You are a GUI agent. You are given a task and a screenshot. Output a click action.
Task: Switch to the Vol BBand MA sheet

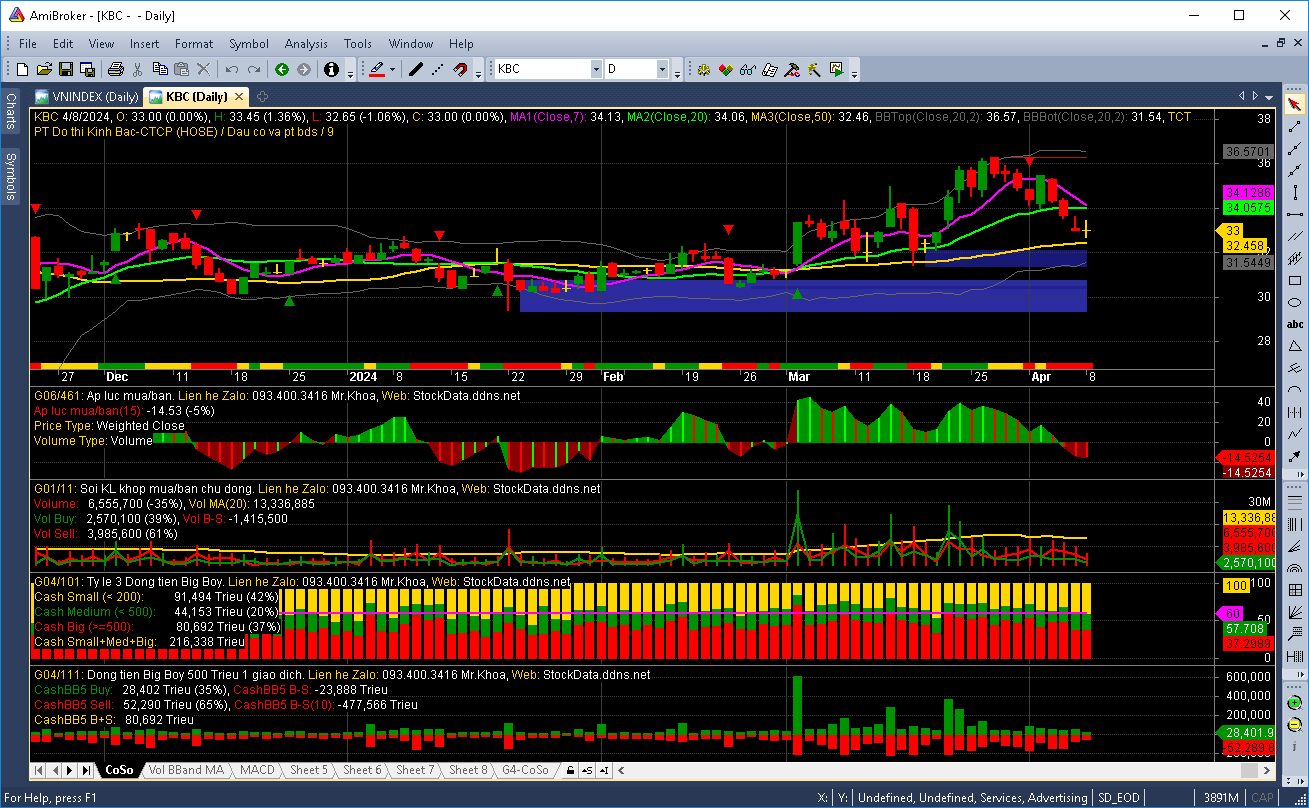click(186, 770)
